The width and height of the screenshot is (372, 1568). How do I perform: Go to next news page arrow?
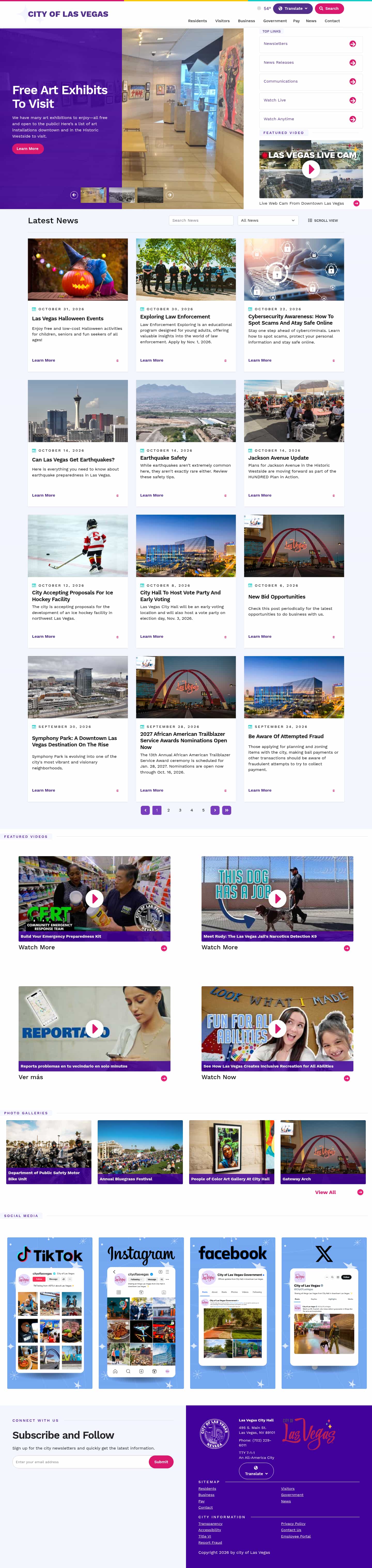point(215,810)
